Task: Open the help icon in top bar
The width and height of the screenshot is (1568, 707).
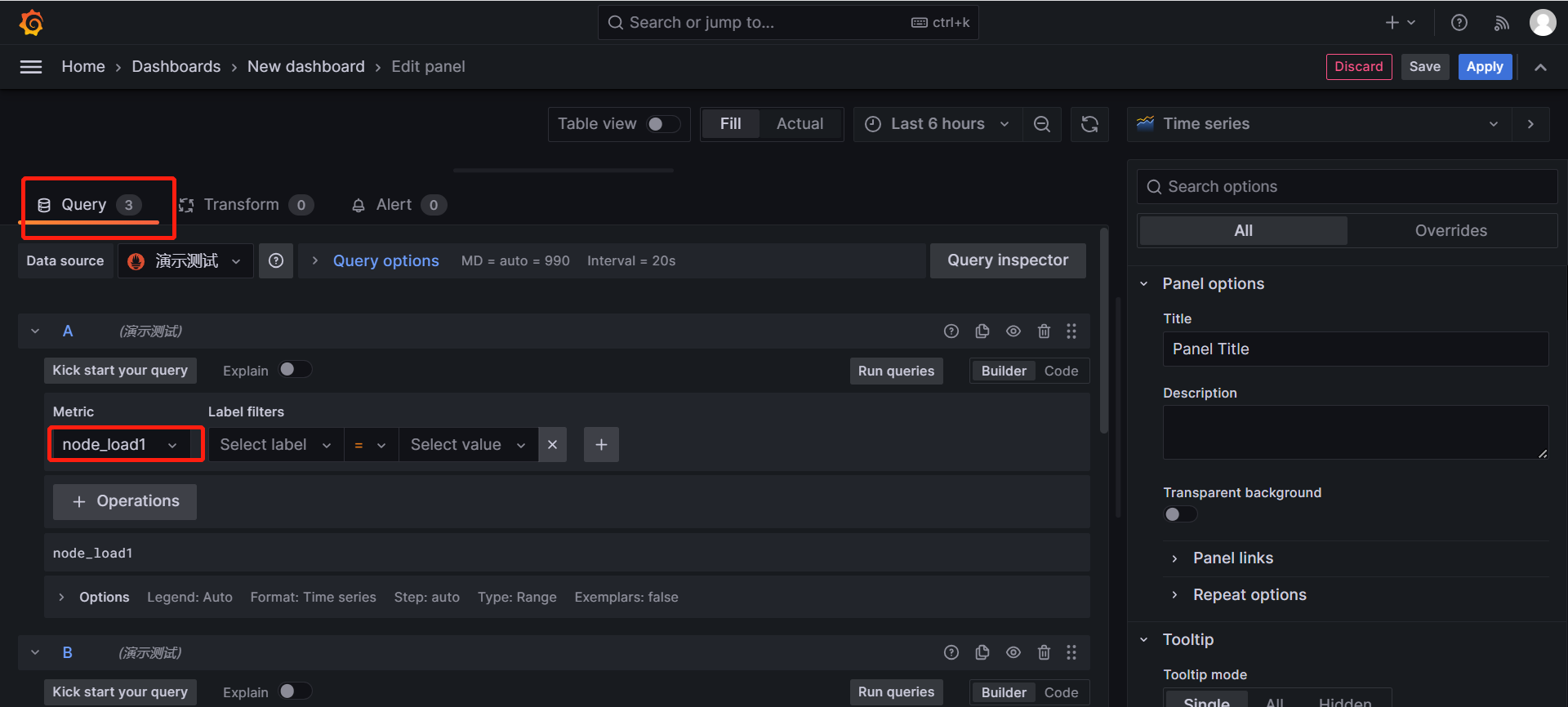Action: 1459,23
